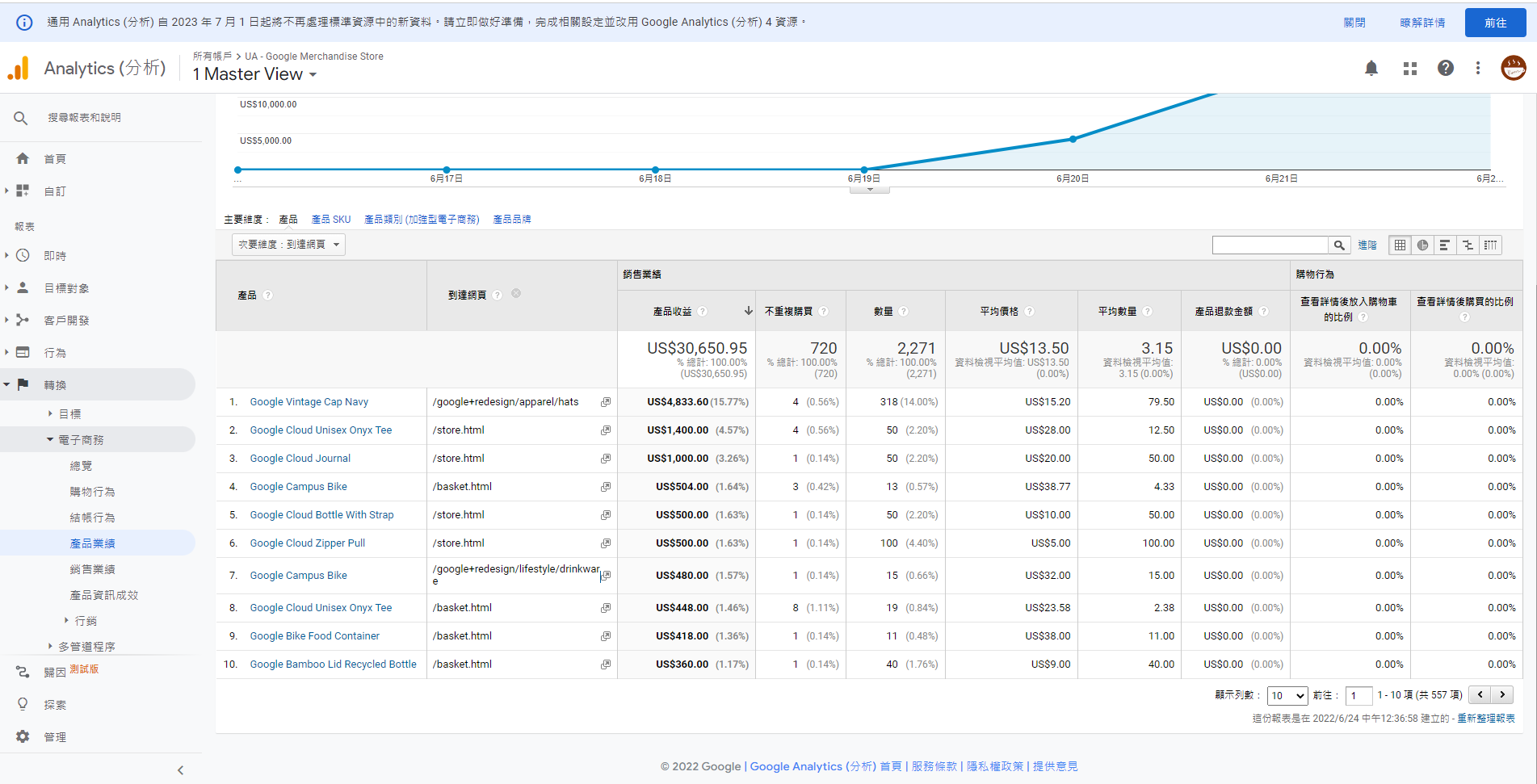Switch to pivot view icon
The image size is (1537, 784).
(1490, 245)
